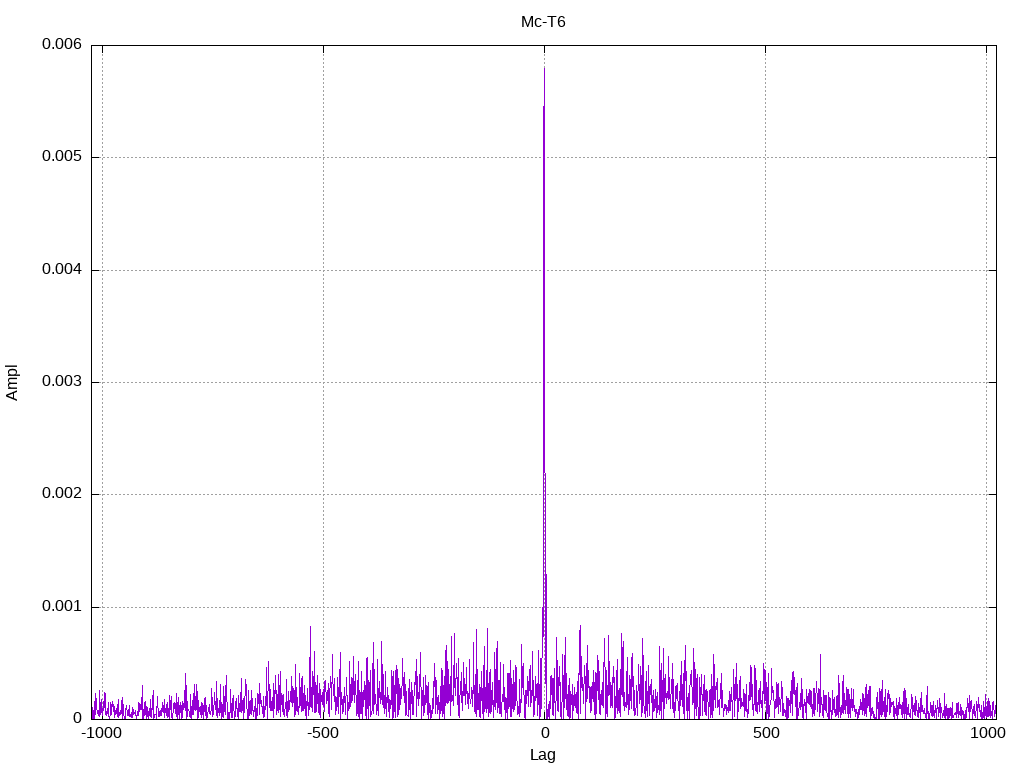1024x768 pixels.
Task: Click the Ampl y-axis label
Action: [x=12, y=383]
